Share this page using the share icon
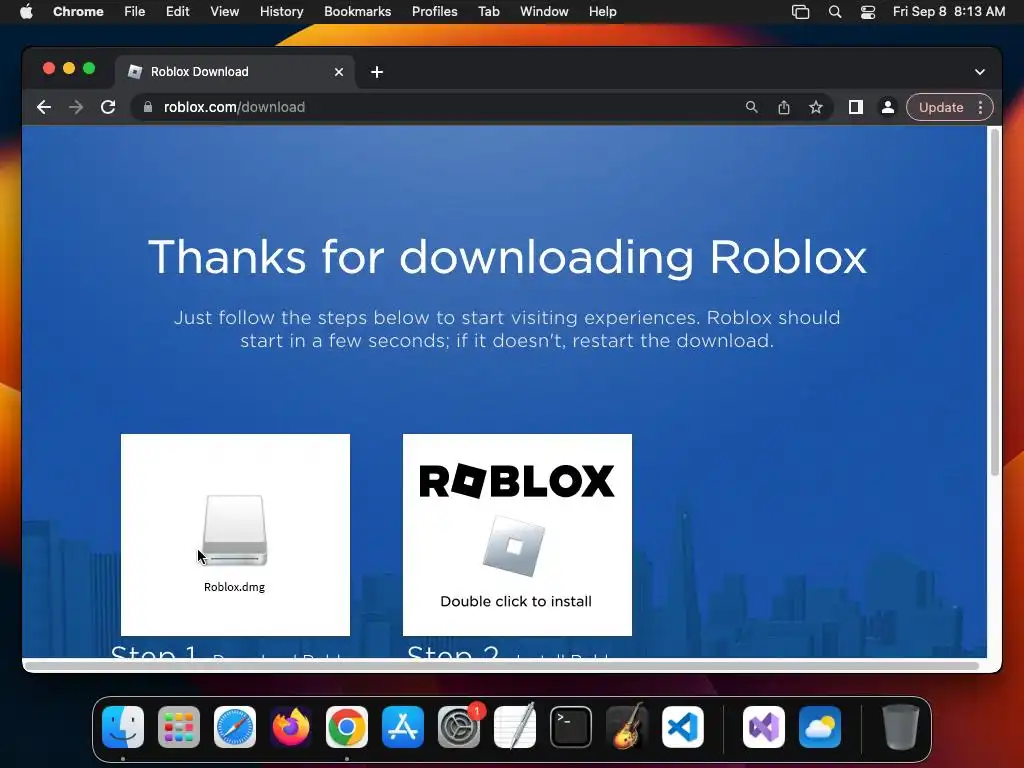This screenshot has width=1024, height=768. (x=784, y=107)
